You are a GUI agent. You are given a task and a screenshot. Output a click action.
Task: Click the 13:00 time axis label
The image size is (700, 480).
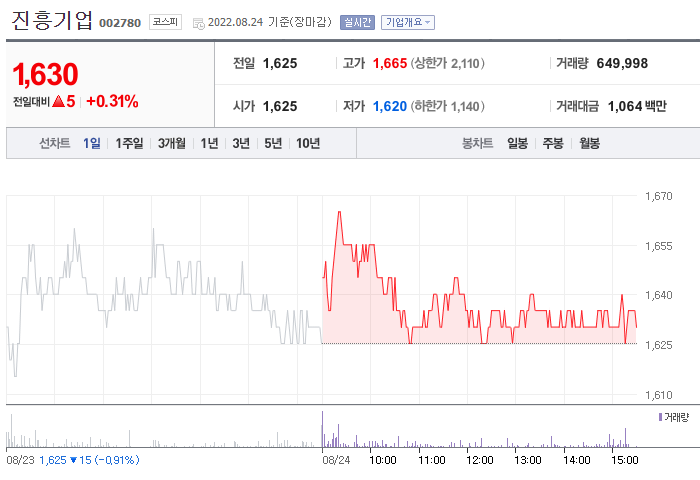[x=528, y=460]
